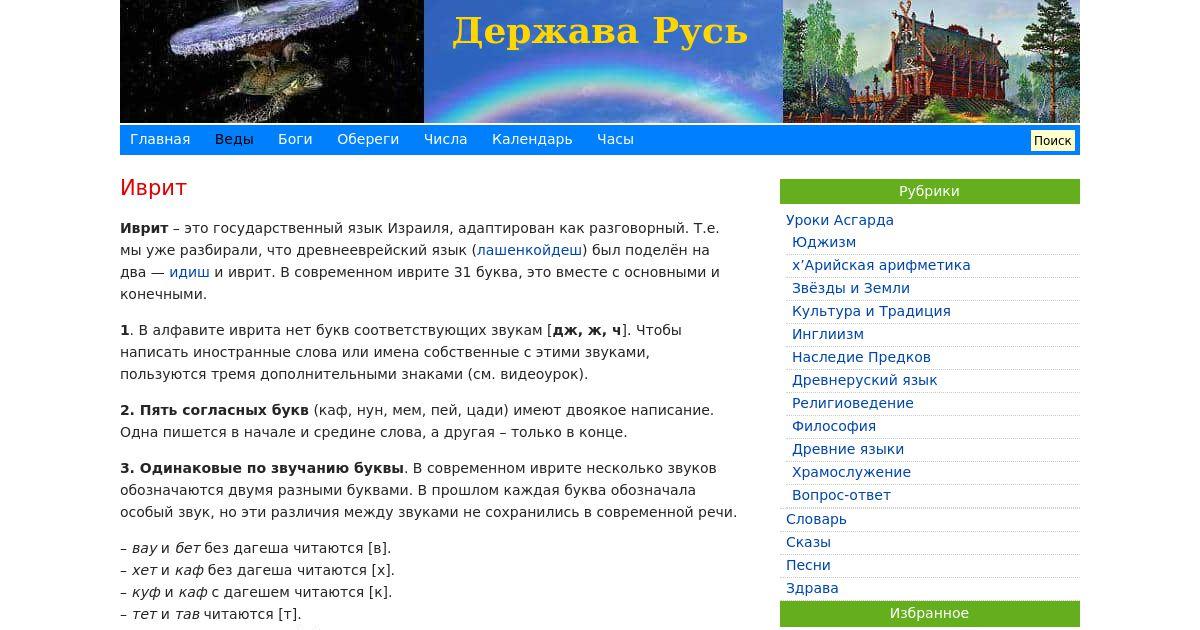
Task: Open the Здрава sidebar link
Action: (x=812, y=588)
